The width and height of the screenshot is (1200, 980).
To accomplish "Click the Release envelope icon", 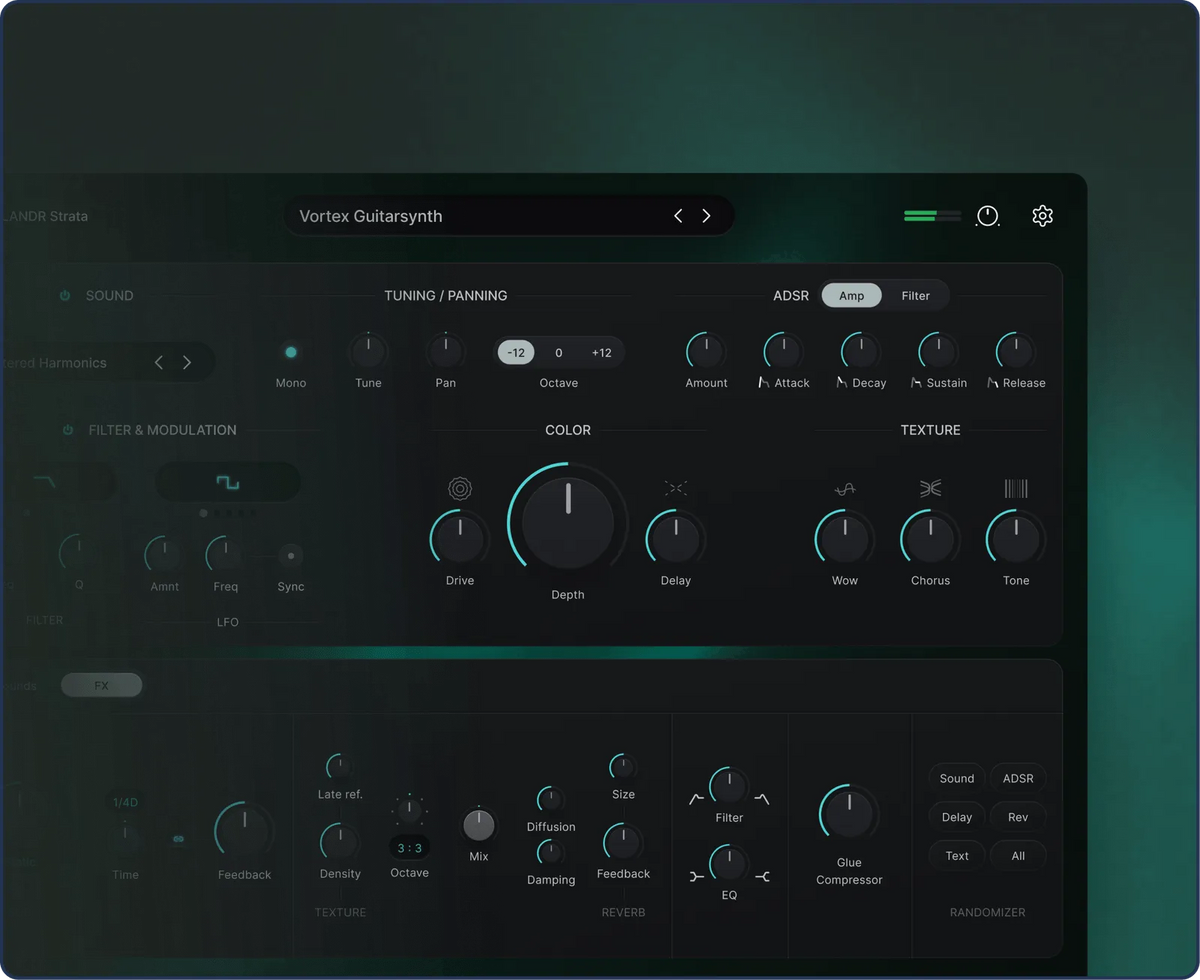I will 993,383.
